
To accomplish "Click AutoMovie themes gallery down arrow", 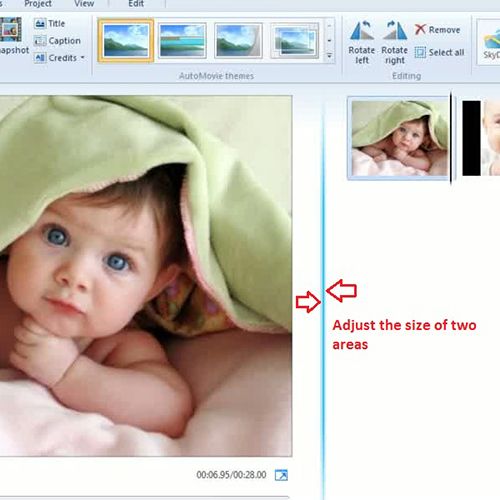I will click(x=329, y=41).
